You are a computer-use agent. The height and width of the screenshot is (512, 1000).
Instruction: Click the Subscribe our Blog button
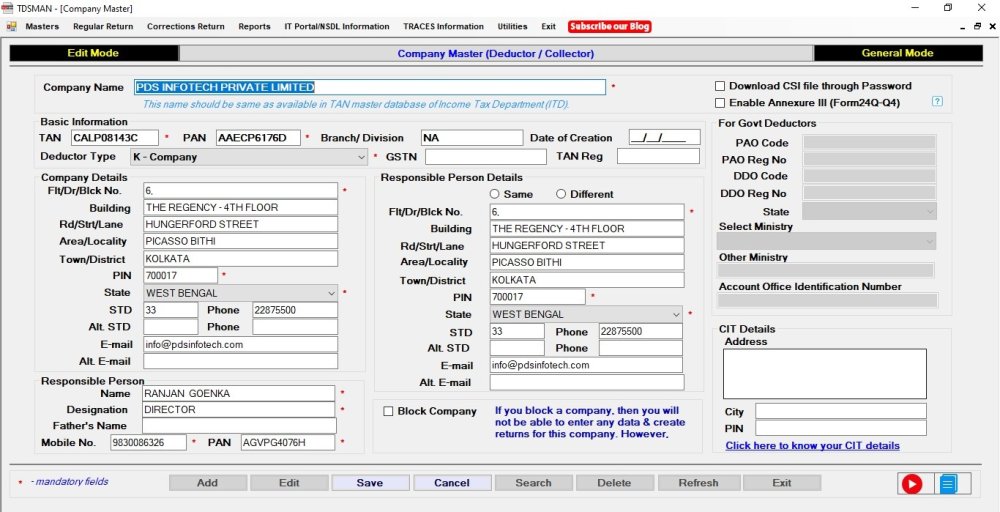(x=610, y=27)
